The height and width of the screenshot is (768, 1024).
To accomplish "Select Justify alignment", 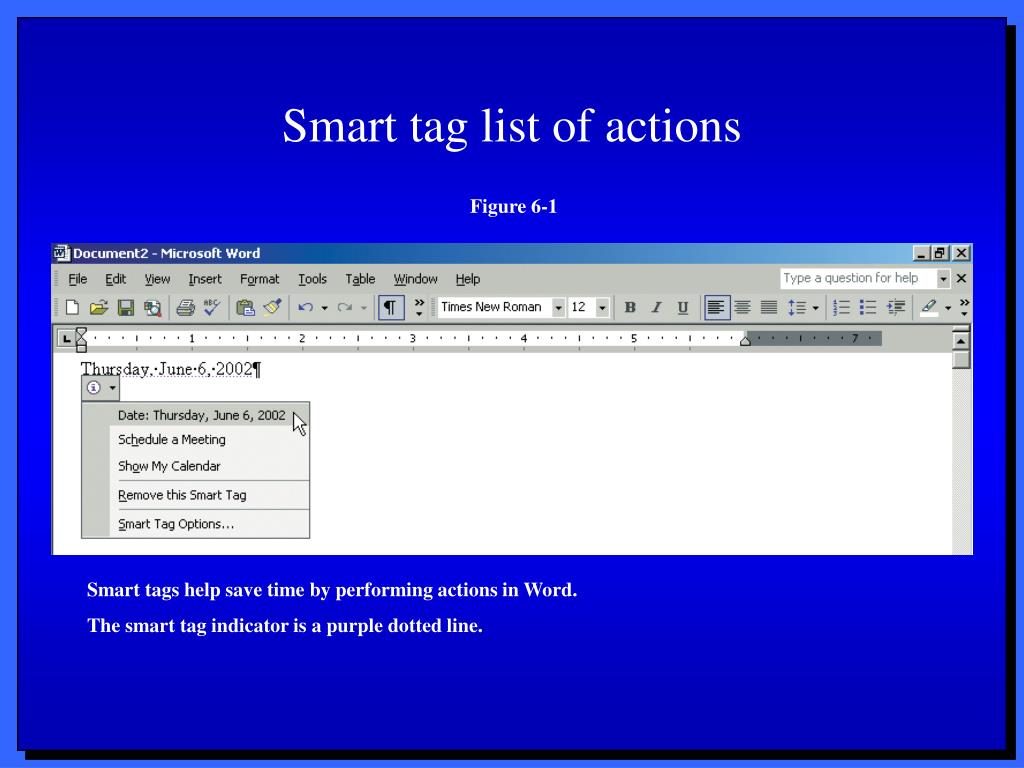I will point(769,308).
